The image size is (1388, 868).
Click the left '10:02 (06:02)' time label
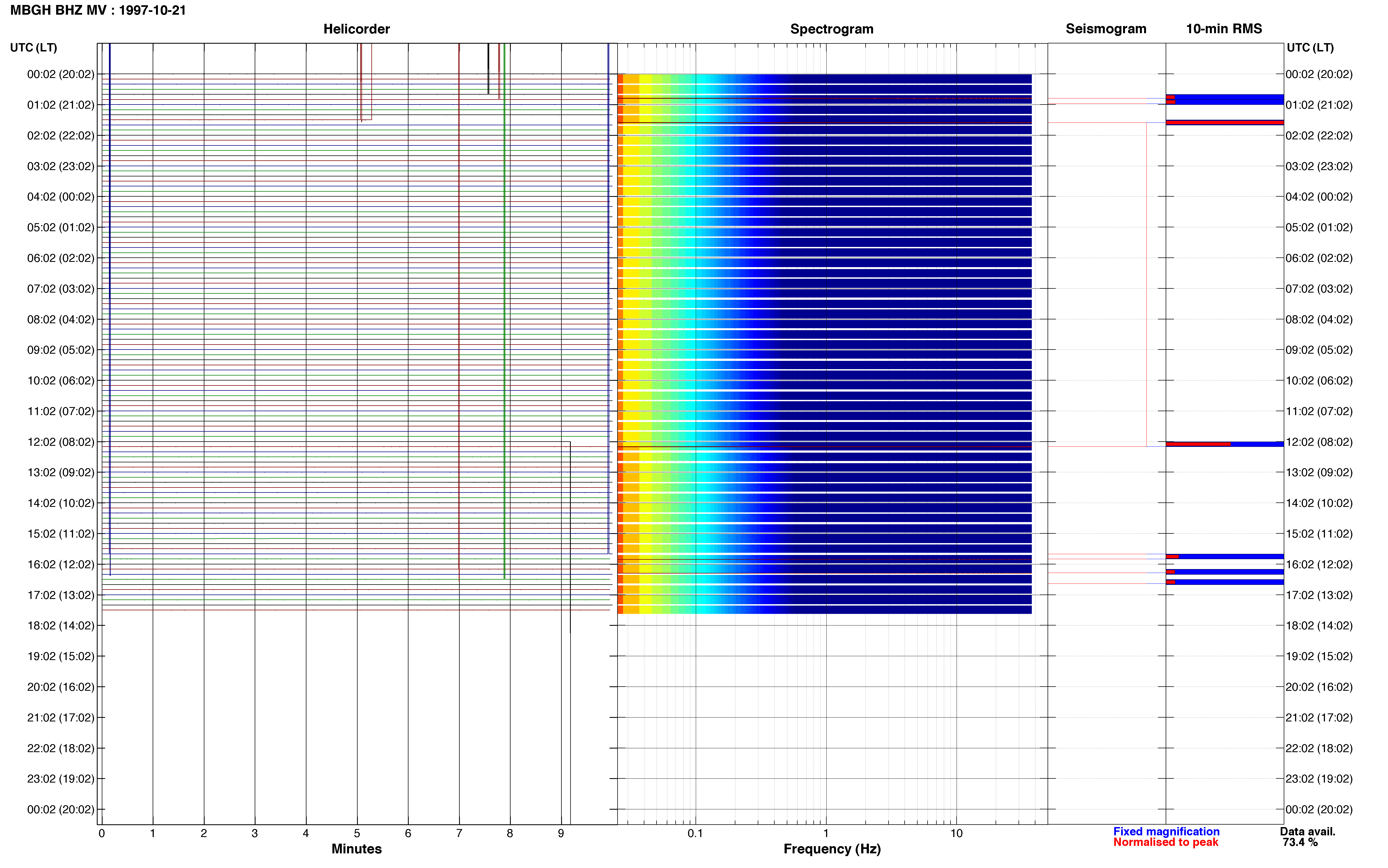61,380
